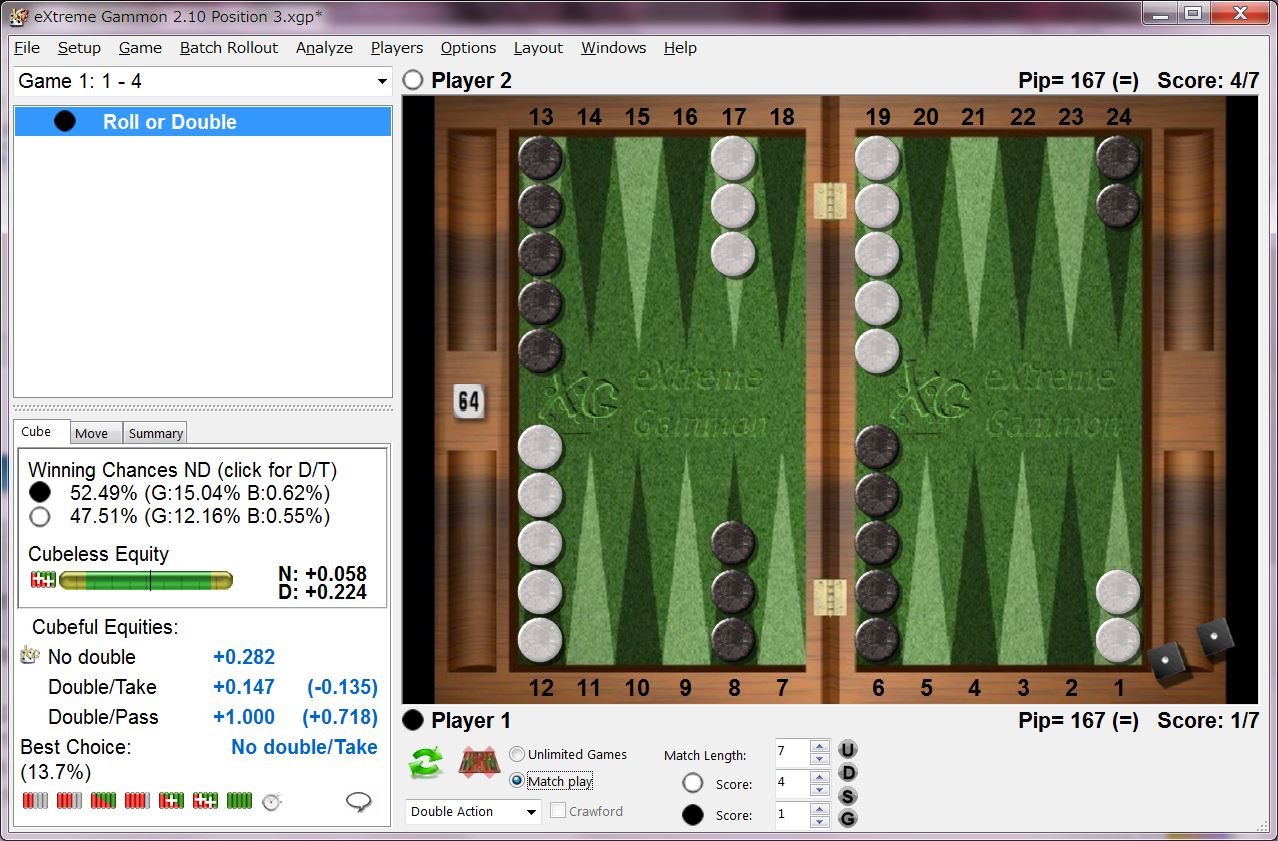Screen dimensions: 1278x841
Task: Click the round G button
Action: (x=848, y=818)
